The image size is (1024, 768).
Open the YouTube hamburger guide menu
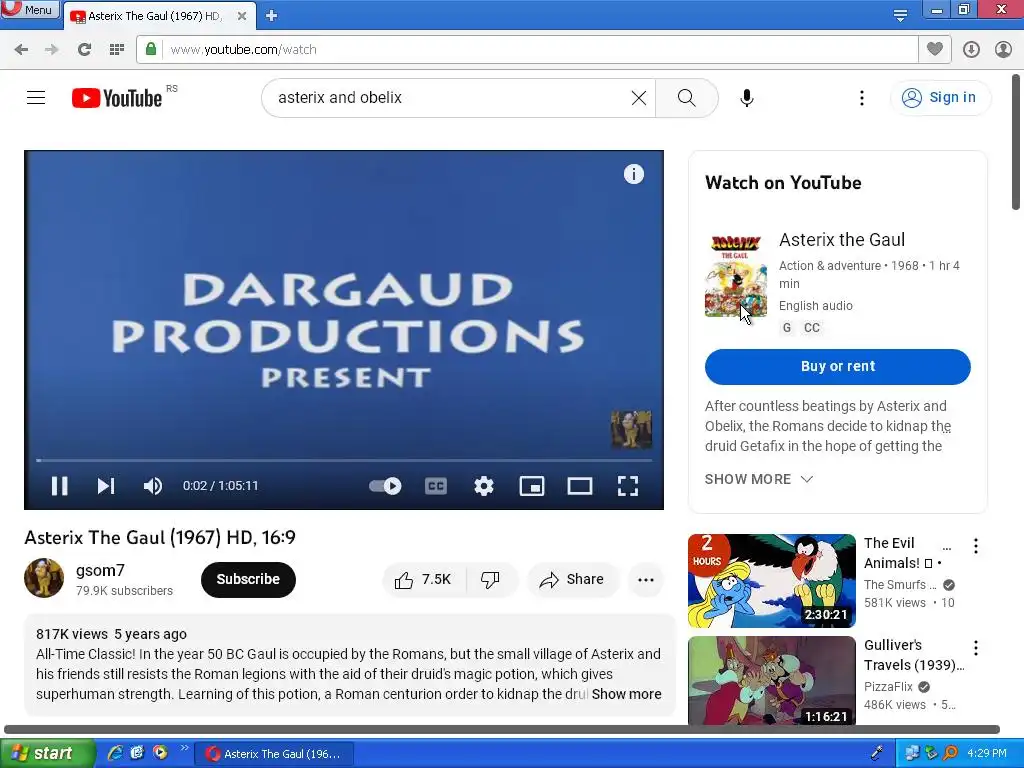point(36,98)
